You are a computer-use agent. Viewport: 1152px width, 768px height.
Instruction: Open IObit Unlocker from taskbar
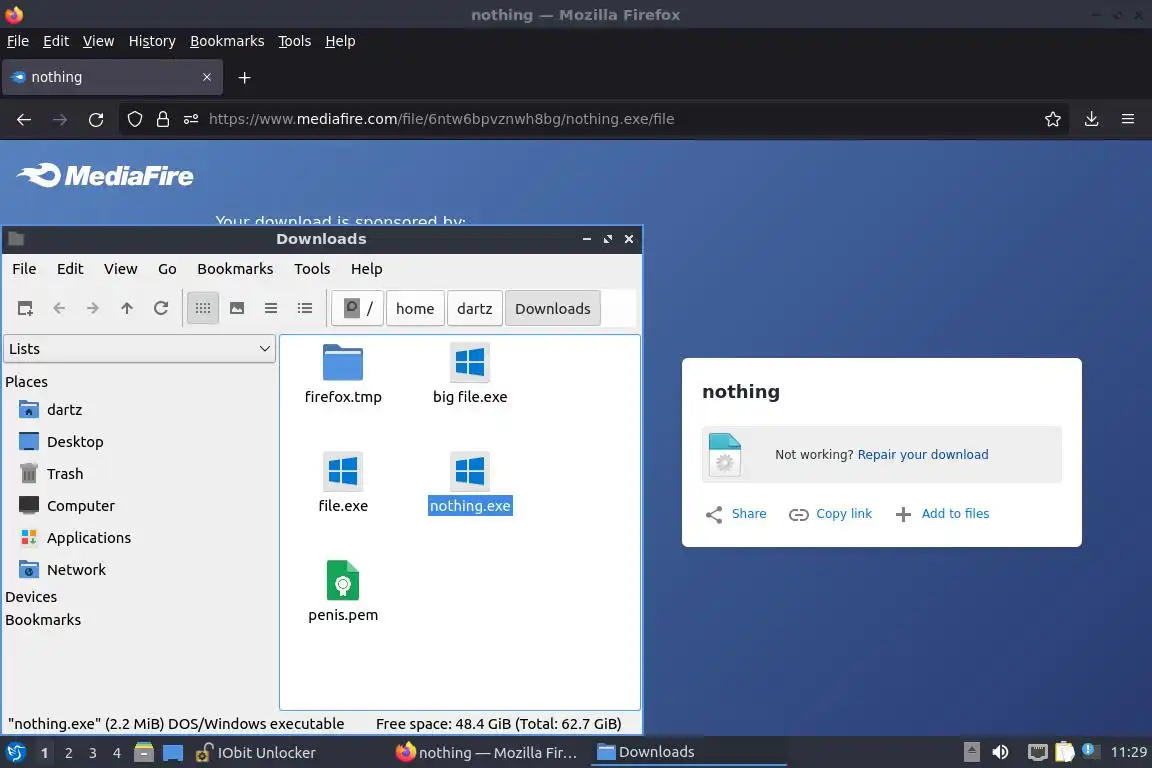[256, 753]
